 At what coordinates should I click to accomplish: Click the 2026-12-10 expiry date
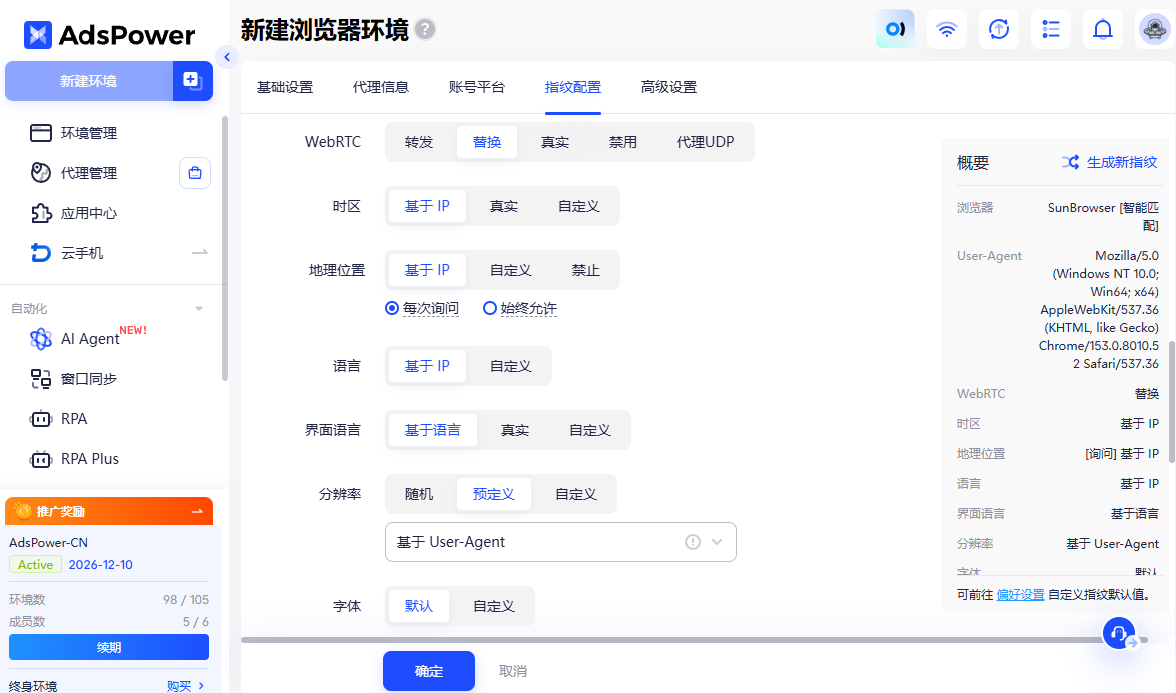[x=100, y=565]
